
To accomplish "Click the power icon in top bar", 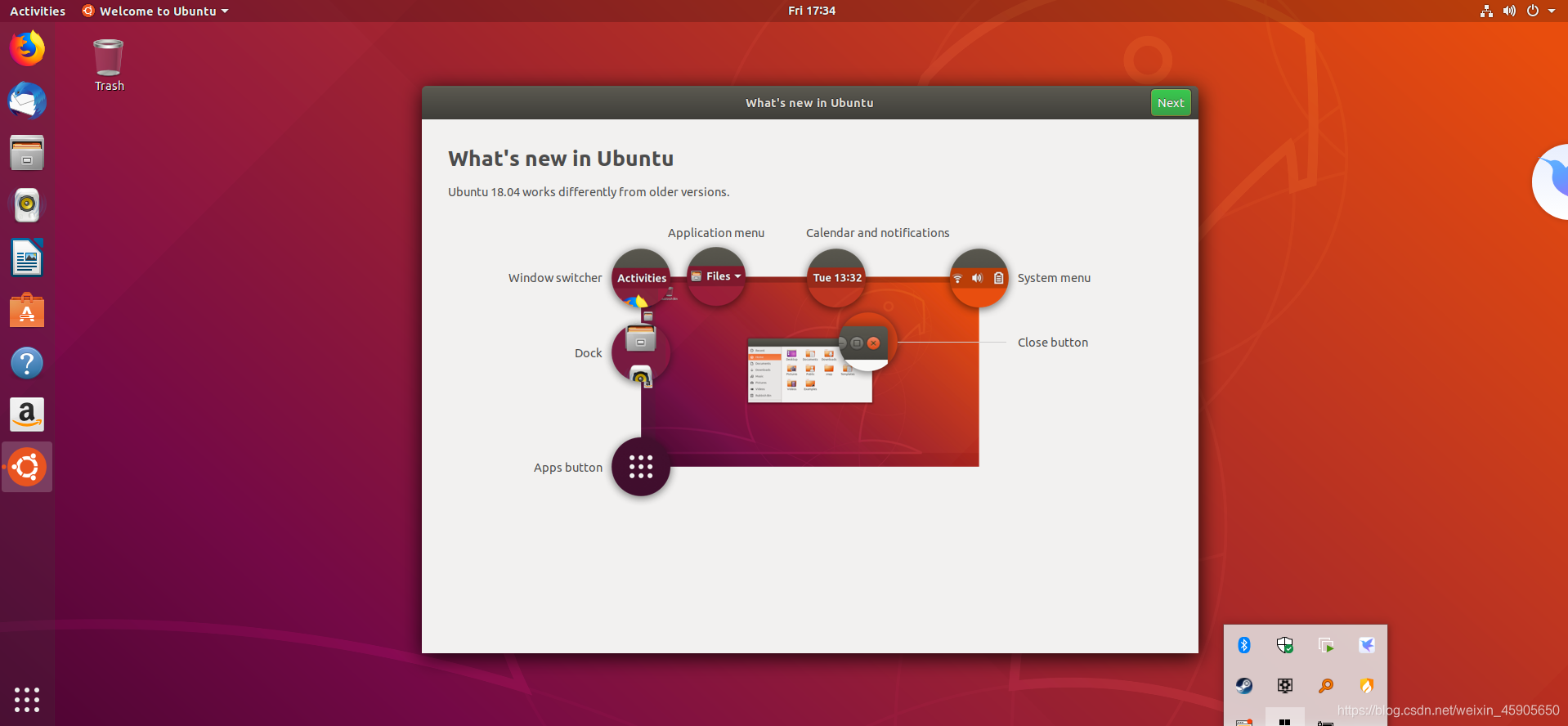I will [1533, 11].
